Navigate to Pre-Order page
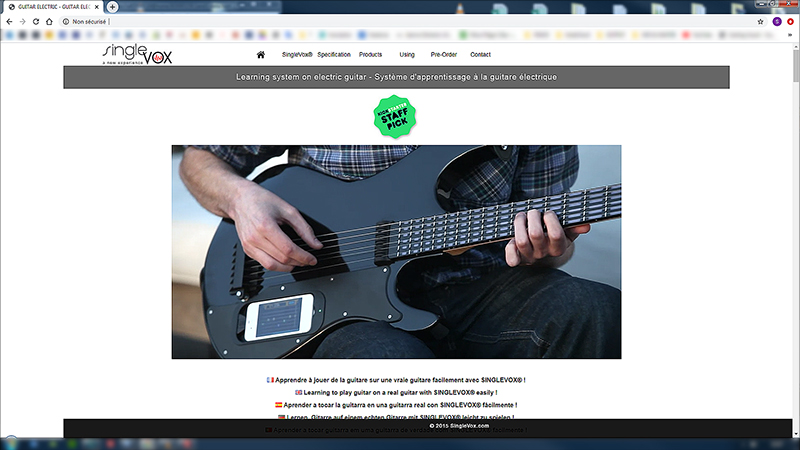Screen dimensions: 800x450 (x=443, y=55)
